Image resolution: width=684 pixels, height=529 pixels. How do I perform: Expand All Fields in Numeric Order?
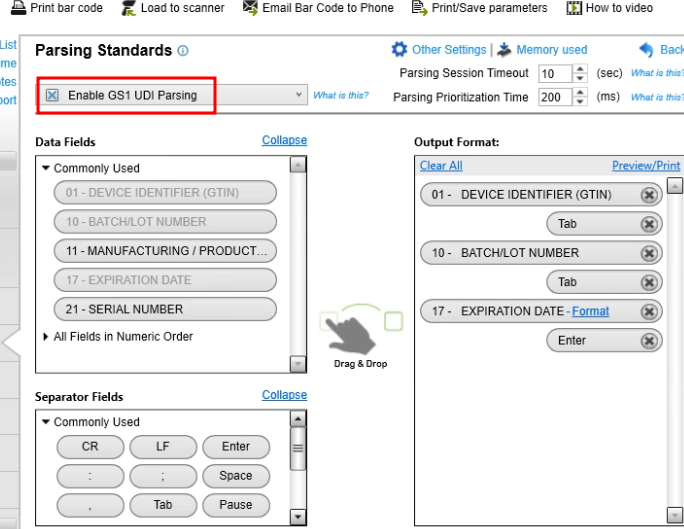(46, 337)
